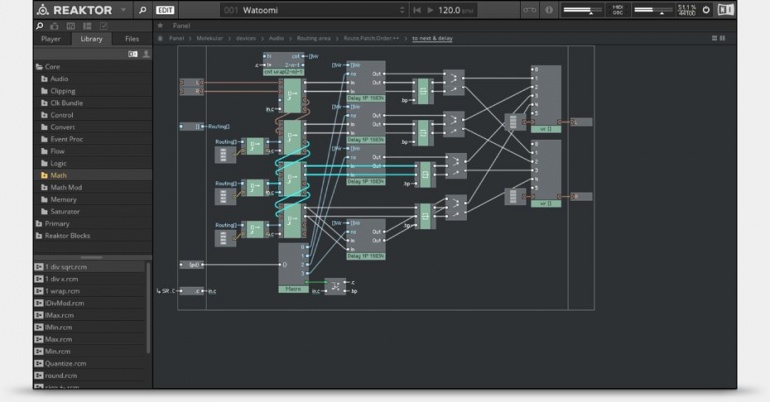Toggle the EDIT mode button

pos(166,10)
